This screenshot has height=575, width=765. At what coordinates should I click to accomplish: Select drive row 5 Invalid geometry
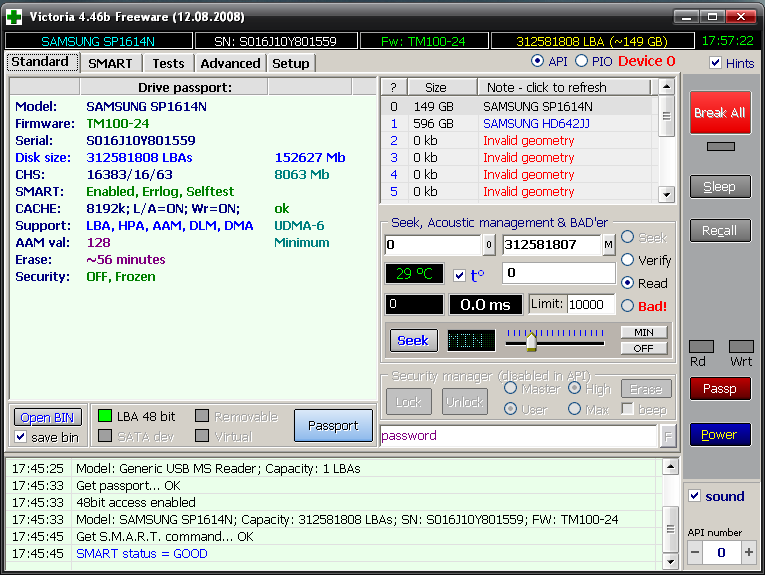click(x=520, y=192)
